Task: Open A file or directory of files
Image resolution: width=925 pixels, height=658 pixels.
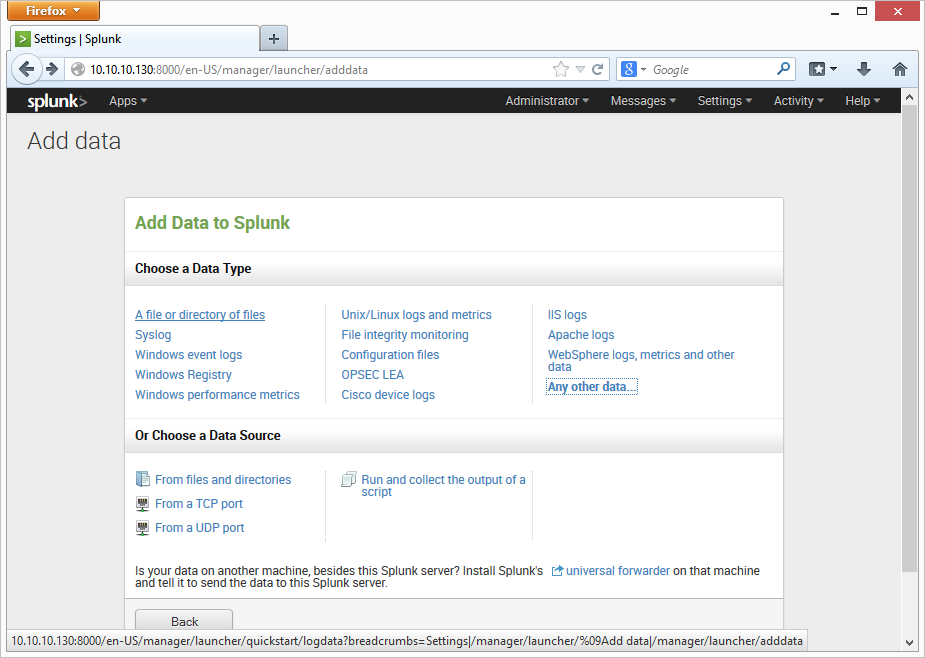Action: click(200, 315)
